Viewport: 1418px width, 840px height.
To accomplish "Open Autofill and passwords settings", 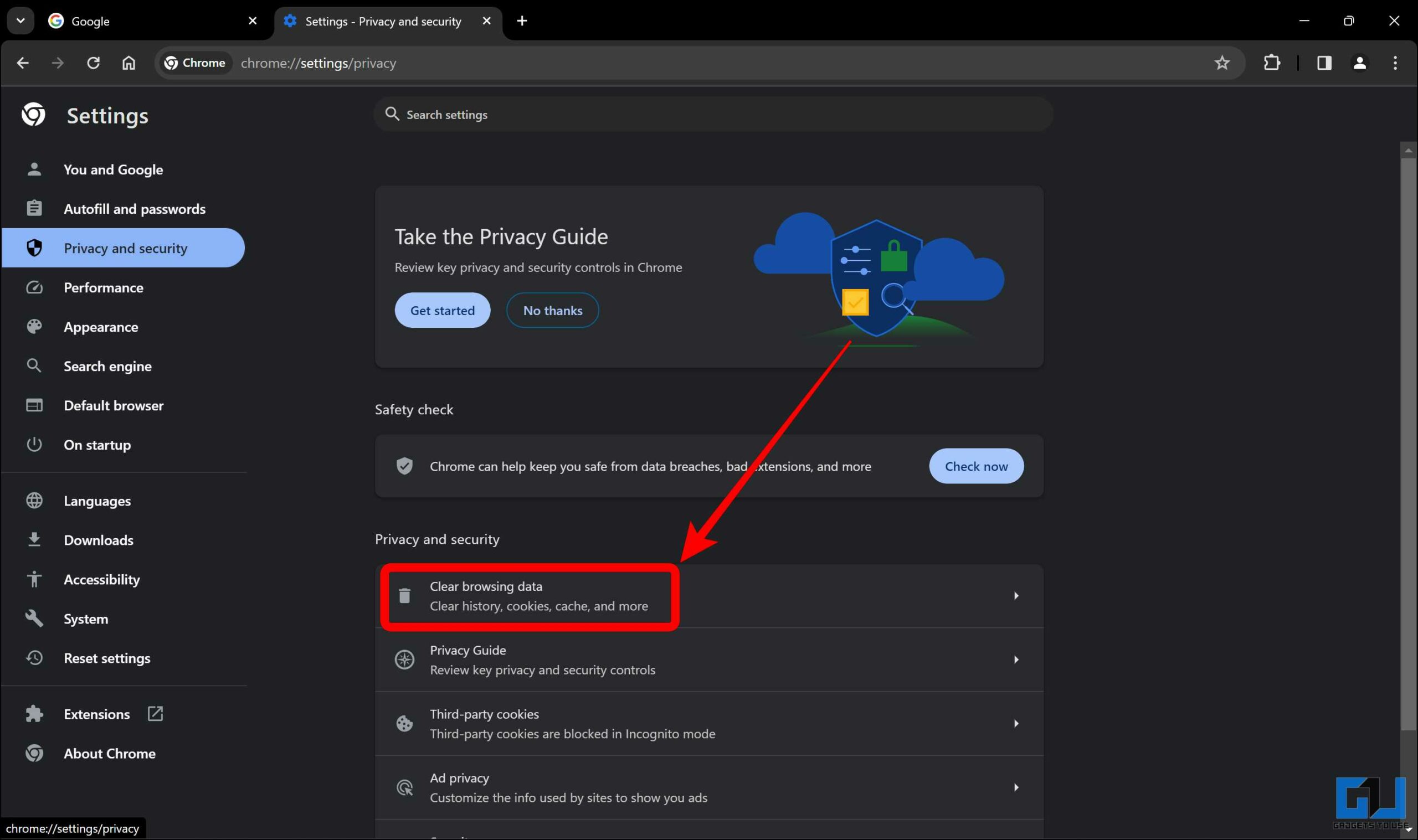I will (x=124, y=209).
